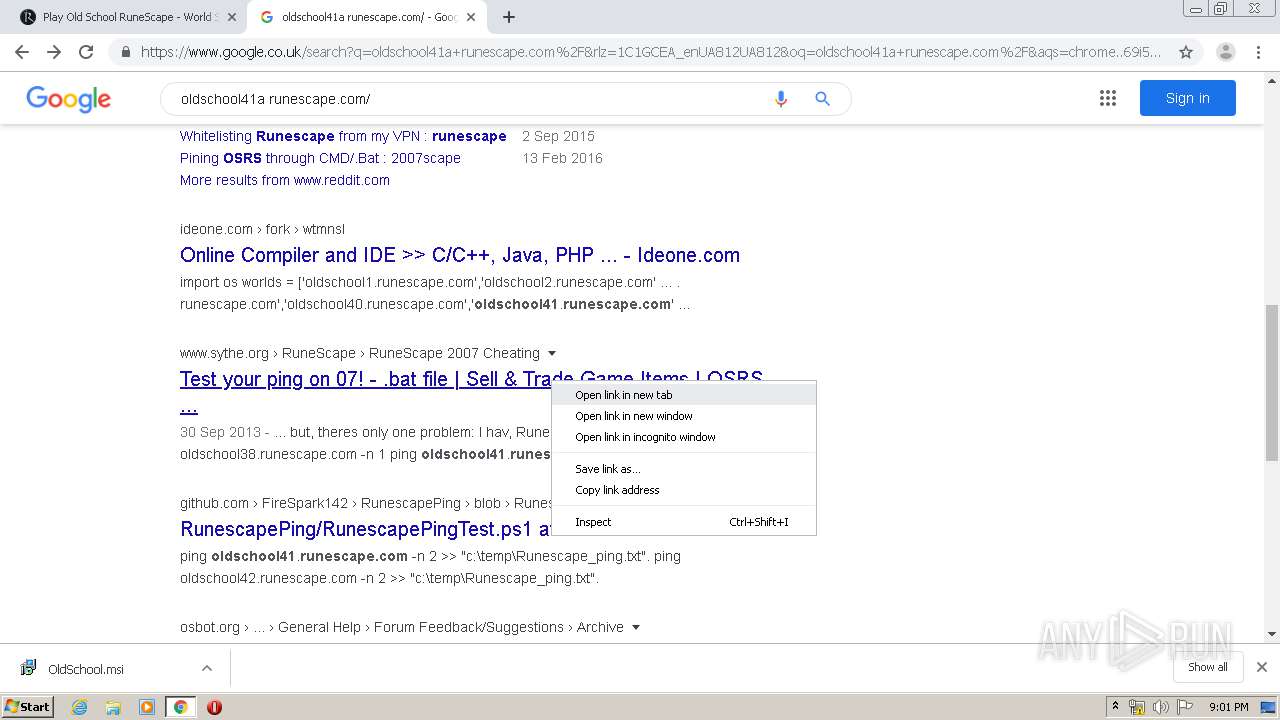Click the Chrome taskbar icon
This screenshot has height=720, width=1280.
pyautogui.click(x=180, y=707)
